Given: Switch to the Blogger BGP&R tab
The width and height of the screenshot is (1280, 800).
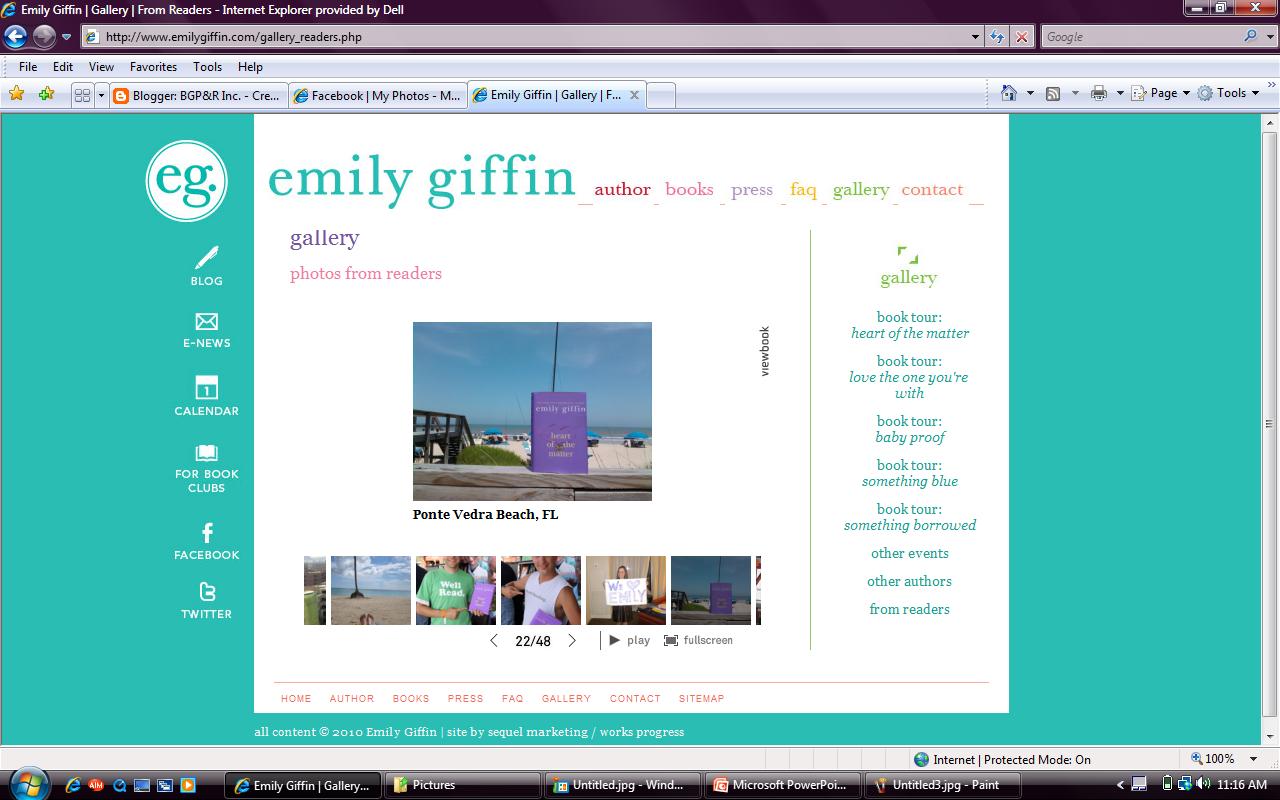Looking at the screenshot, I should pyautogui.click(x=197, y=95).
